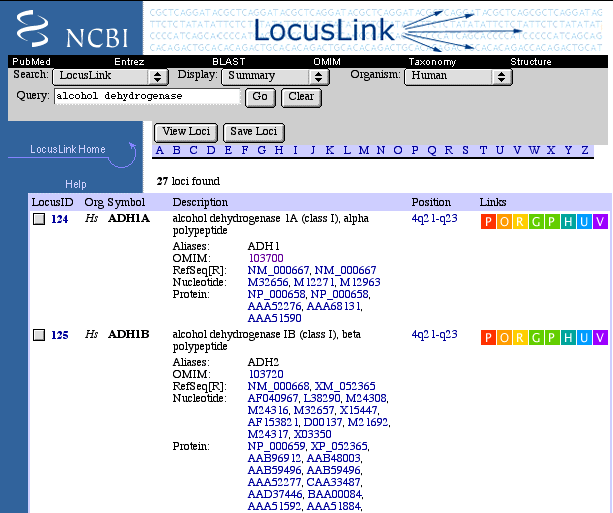Open the Display format dropdown

click(275, 76)
